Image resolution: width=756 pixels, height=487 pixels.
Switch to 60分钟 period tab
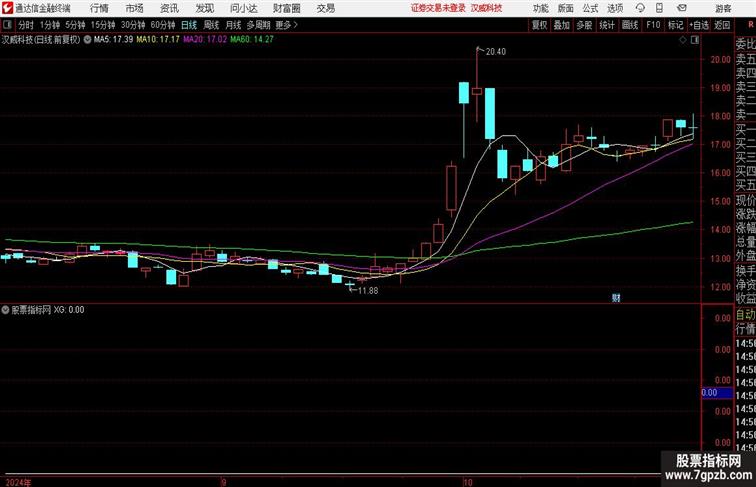pyautogui.click(x=163, y=25)
